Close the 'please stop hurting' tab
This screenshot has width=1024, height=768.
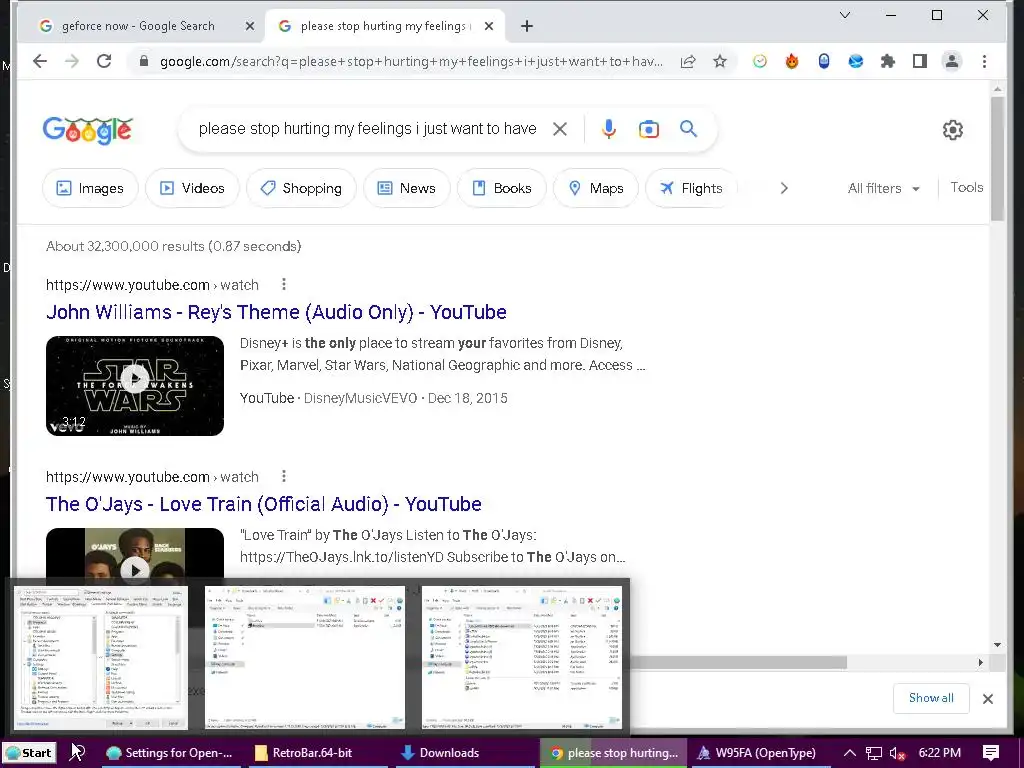tap(489, 26)
